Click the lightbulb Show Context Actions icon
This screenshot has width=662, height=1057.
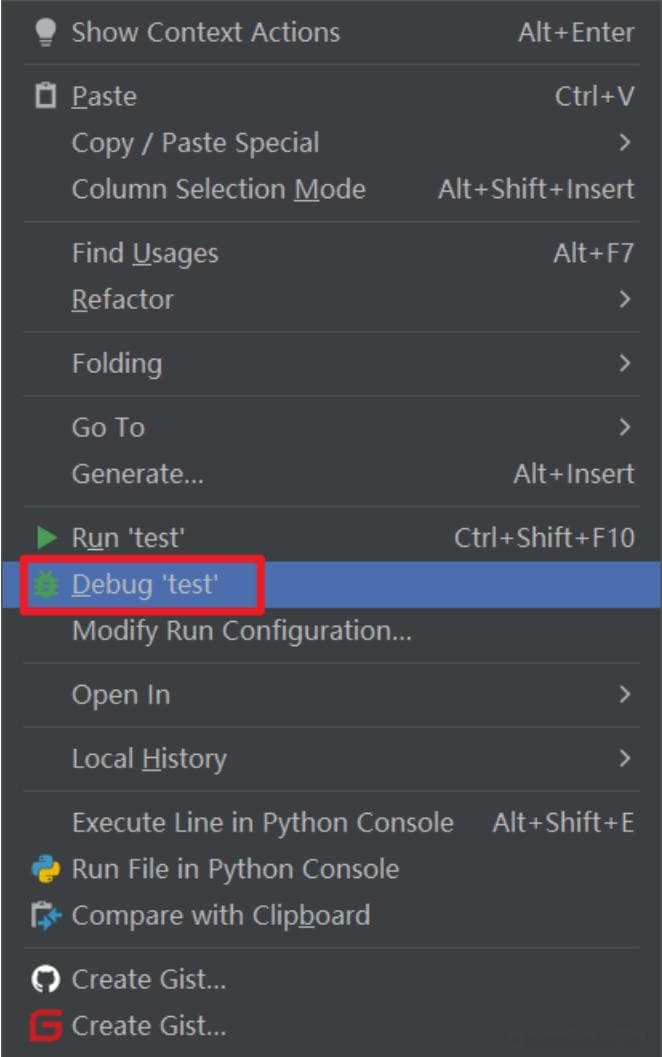[x=45, y=32]
